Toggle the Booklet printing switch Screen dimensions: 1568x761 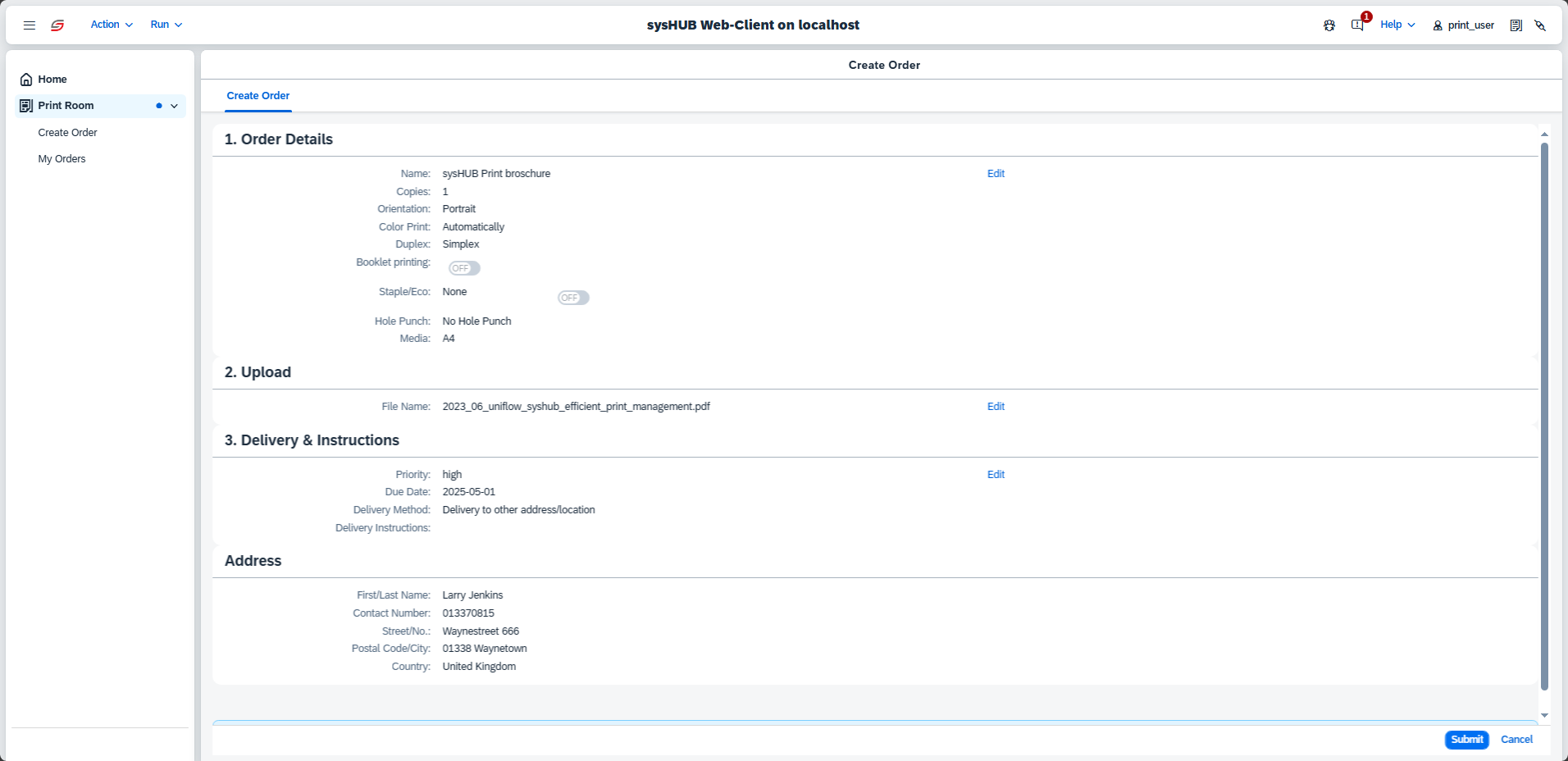pyautogui.click(x=464, y=268)
